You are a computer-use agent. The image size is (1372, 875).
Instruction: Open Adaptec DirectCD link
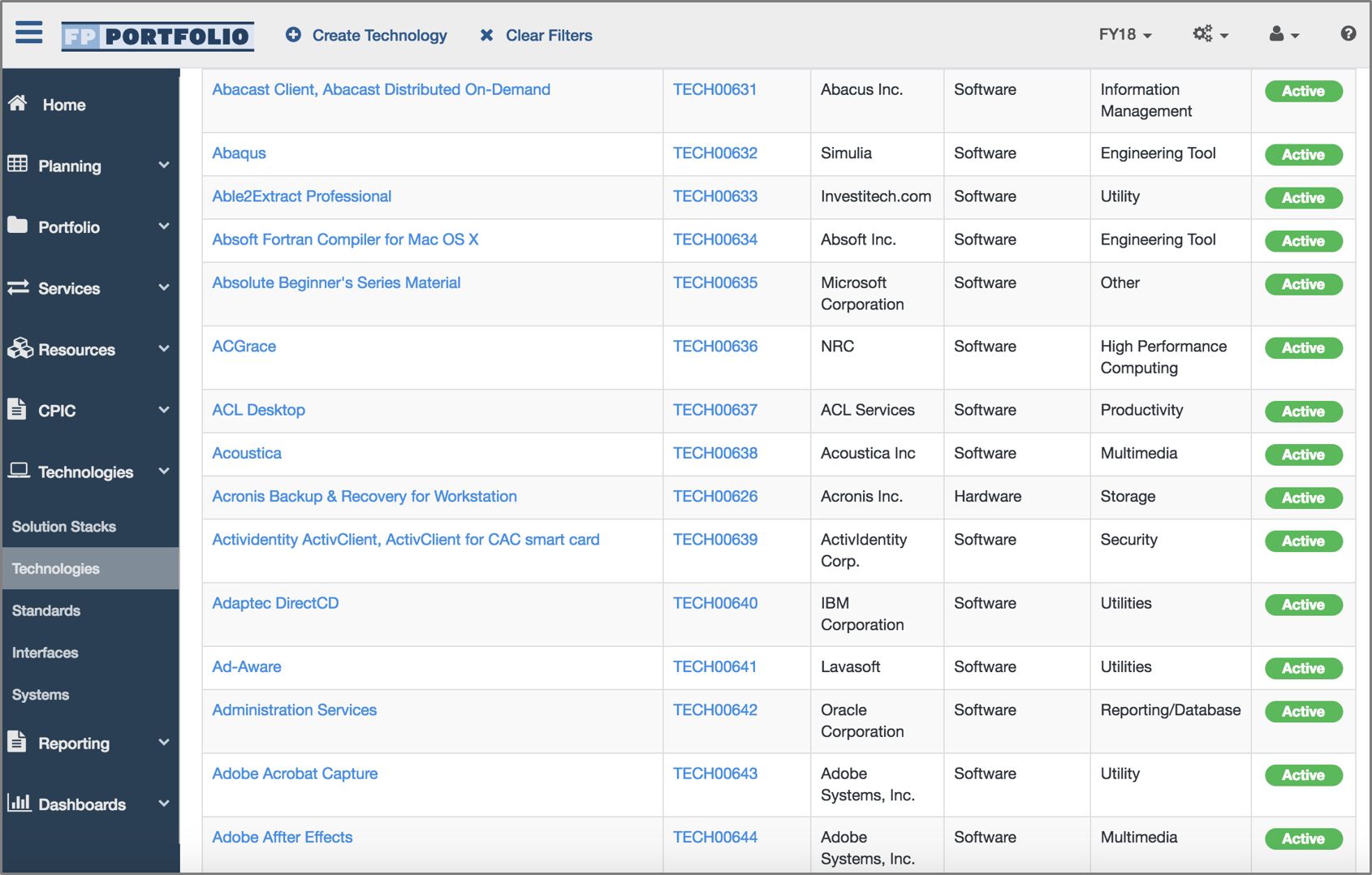tap(275, 603)
